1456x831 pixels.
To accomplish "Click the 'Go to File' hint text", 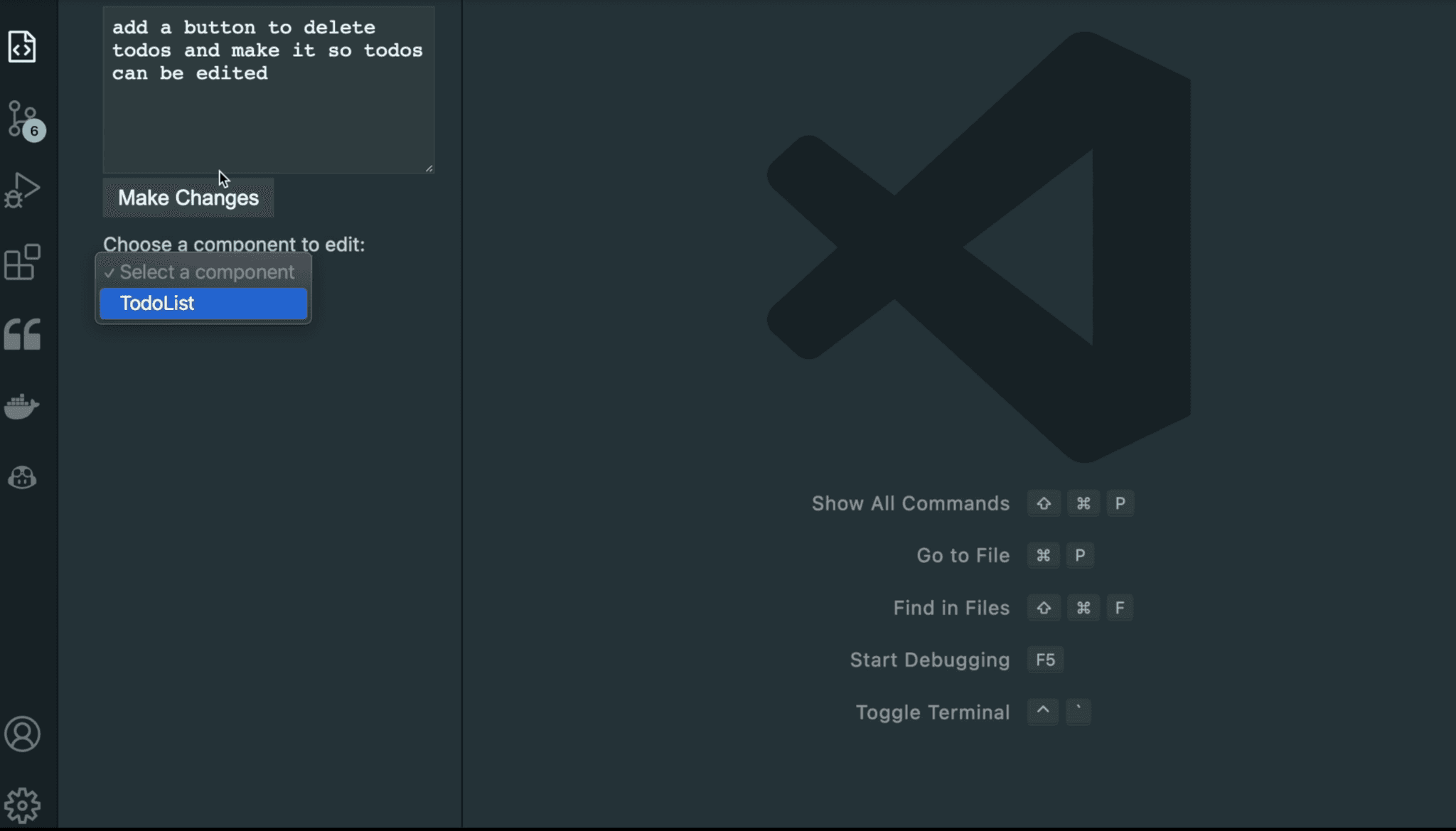I will [963, 555].
